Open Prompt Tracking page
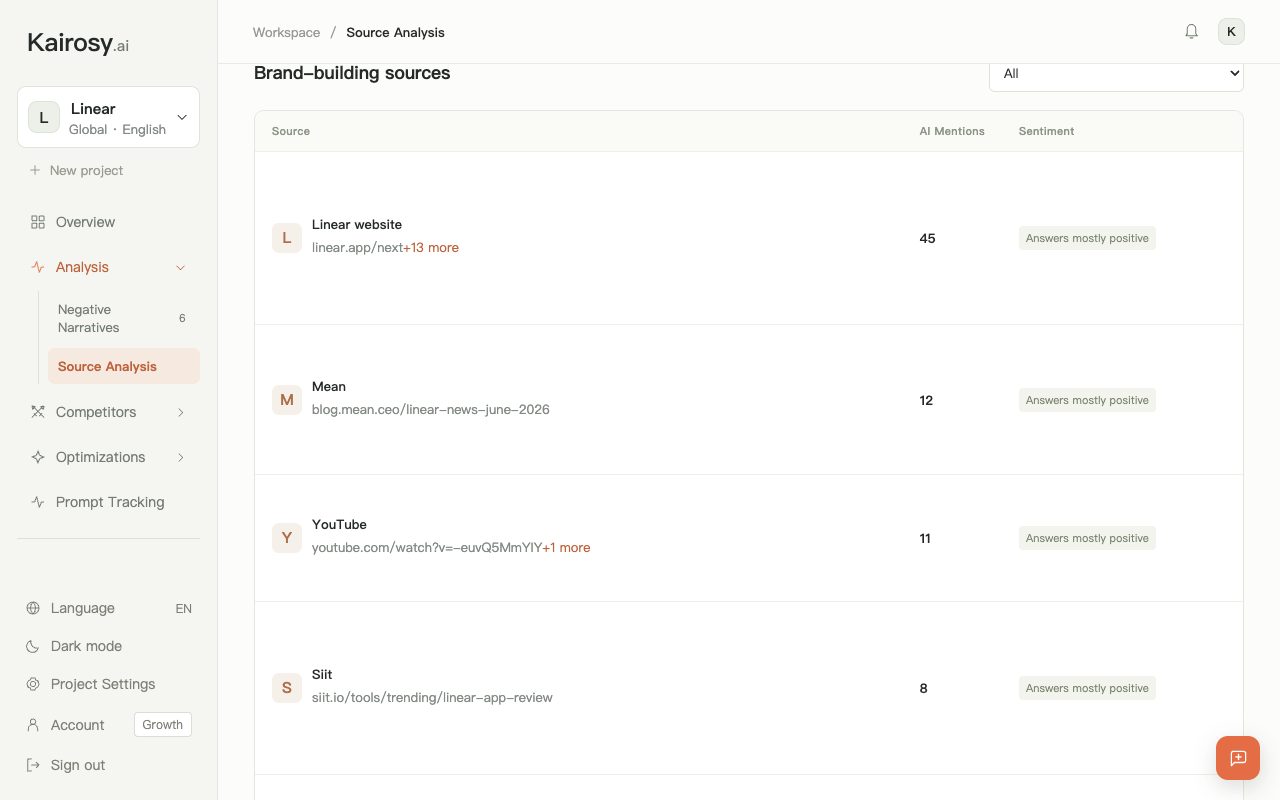This screenshot has height=800, width=1280. tap(108, 502)
